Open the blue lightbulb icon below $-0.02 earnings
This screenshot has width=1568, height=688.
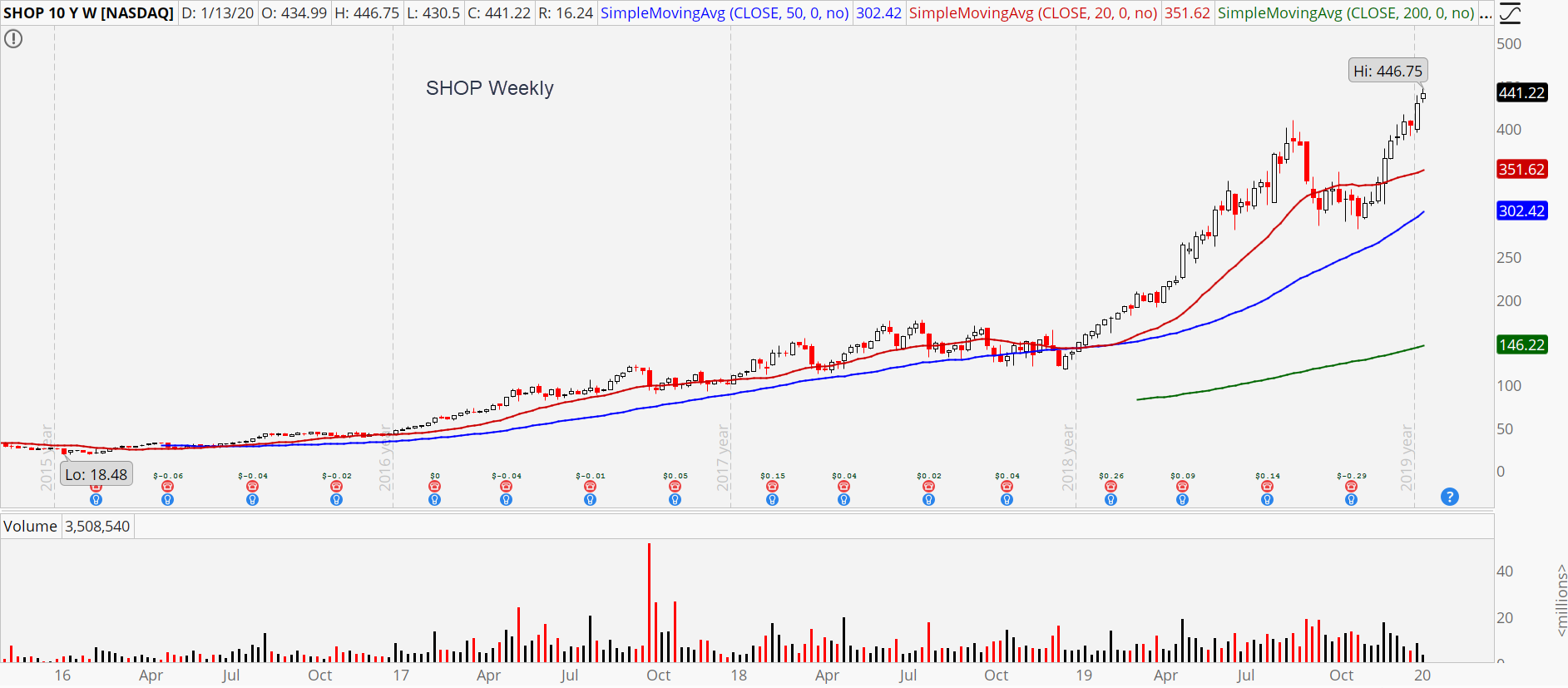point(336,500)
